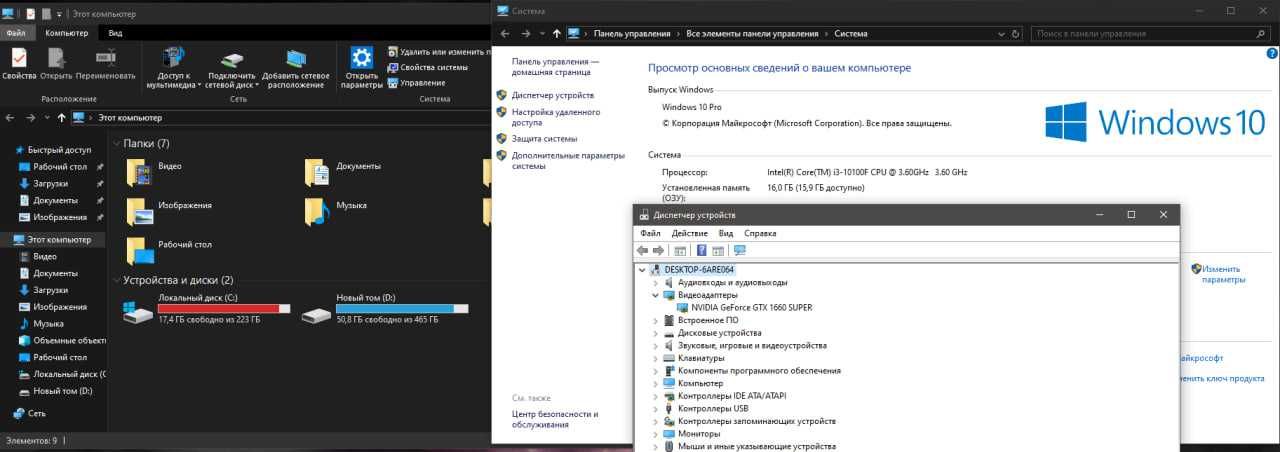Viewport: 1280px width, 452px height.
Task: Select Новый том (D:) in navigation pane
Action: (55, 391)
